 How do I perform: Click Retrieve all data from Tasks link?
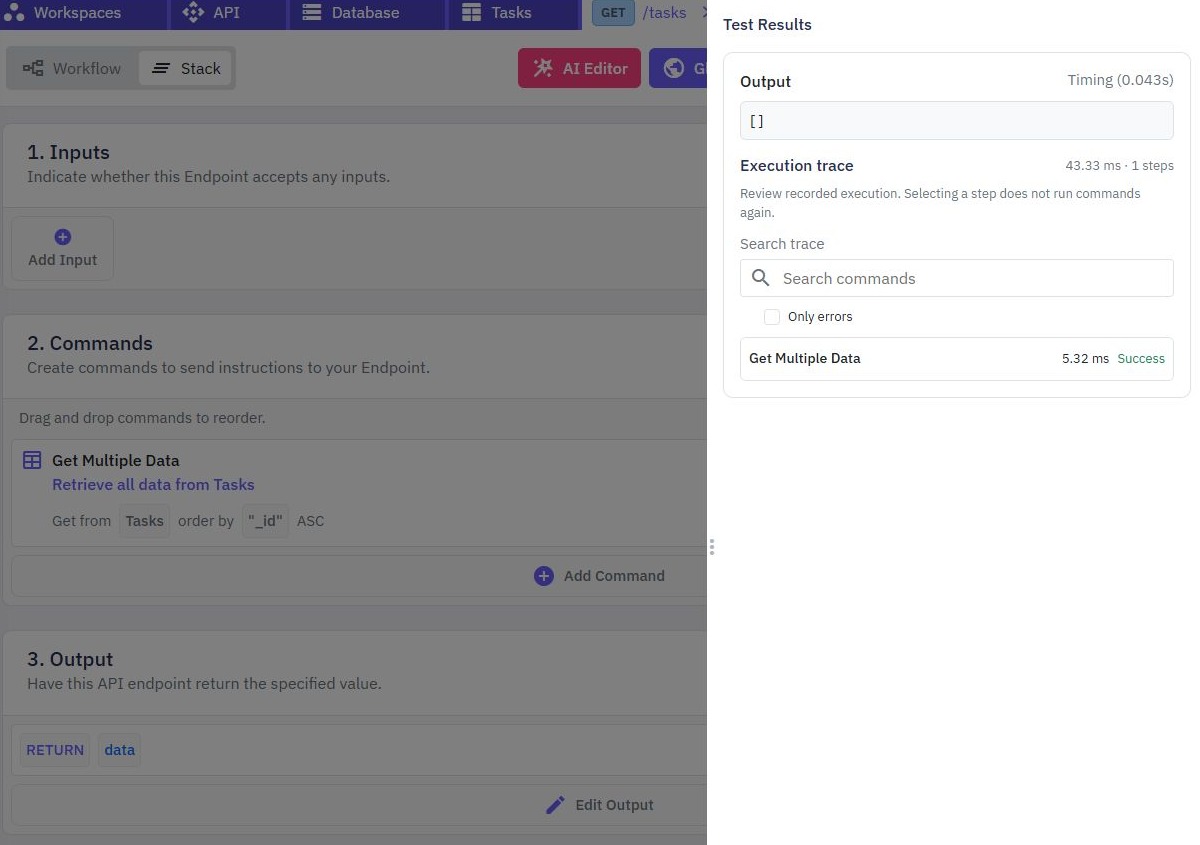[x=153, y=484]
